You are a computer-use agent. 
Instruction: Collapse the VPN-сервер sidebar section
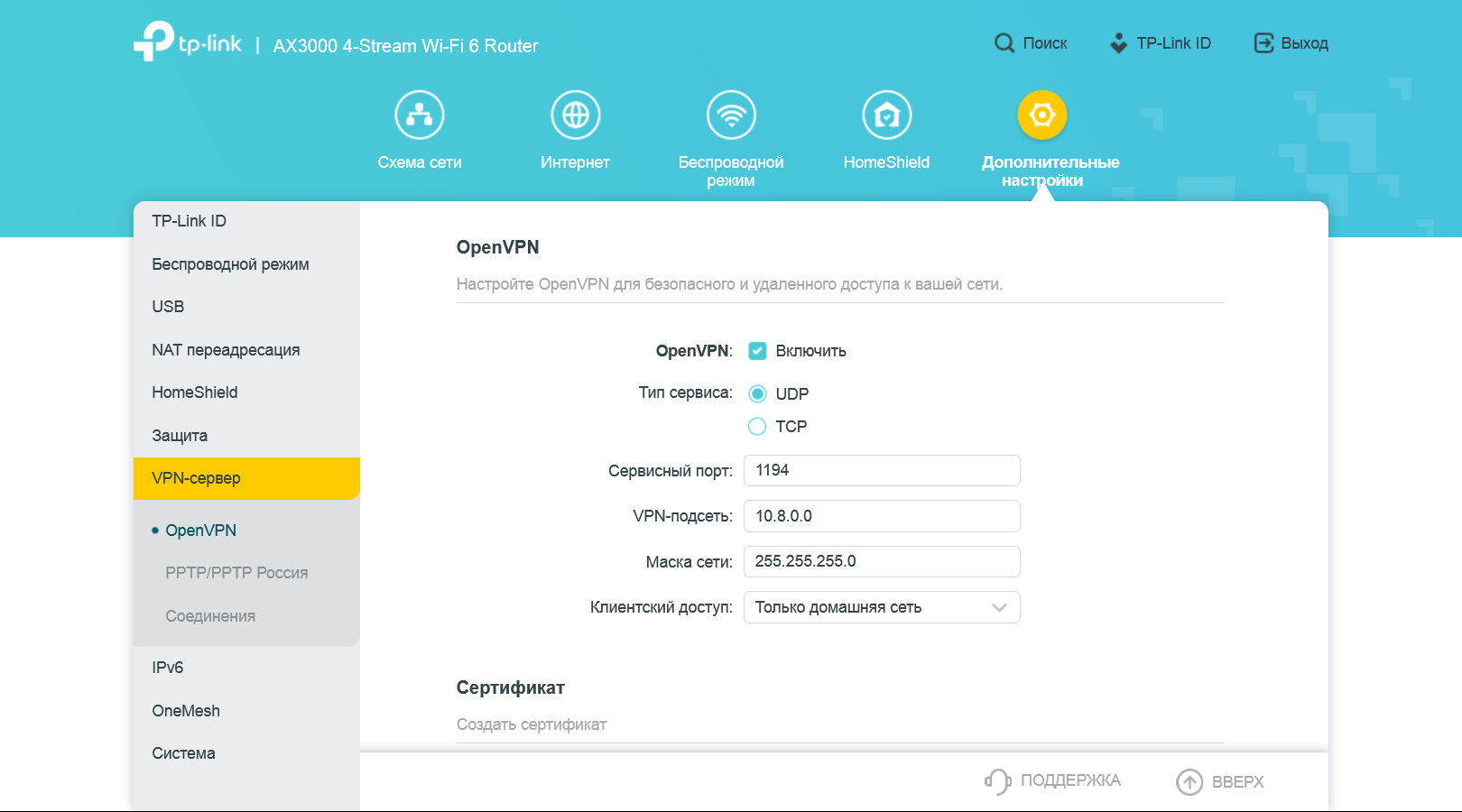click(x=246, y=478)
